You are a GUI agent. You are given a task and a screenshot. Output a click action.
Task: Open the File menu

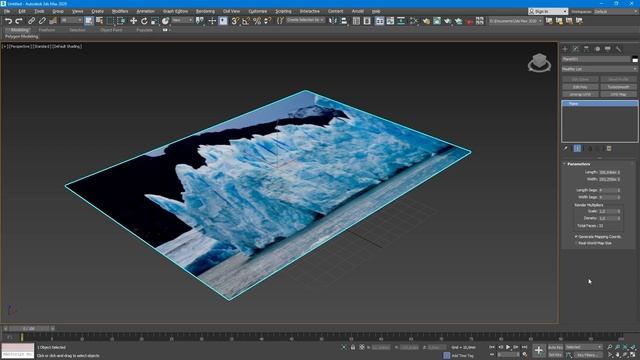pos(7,11)
